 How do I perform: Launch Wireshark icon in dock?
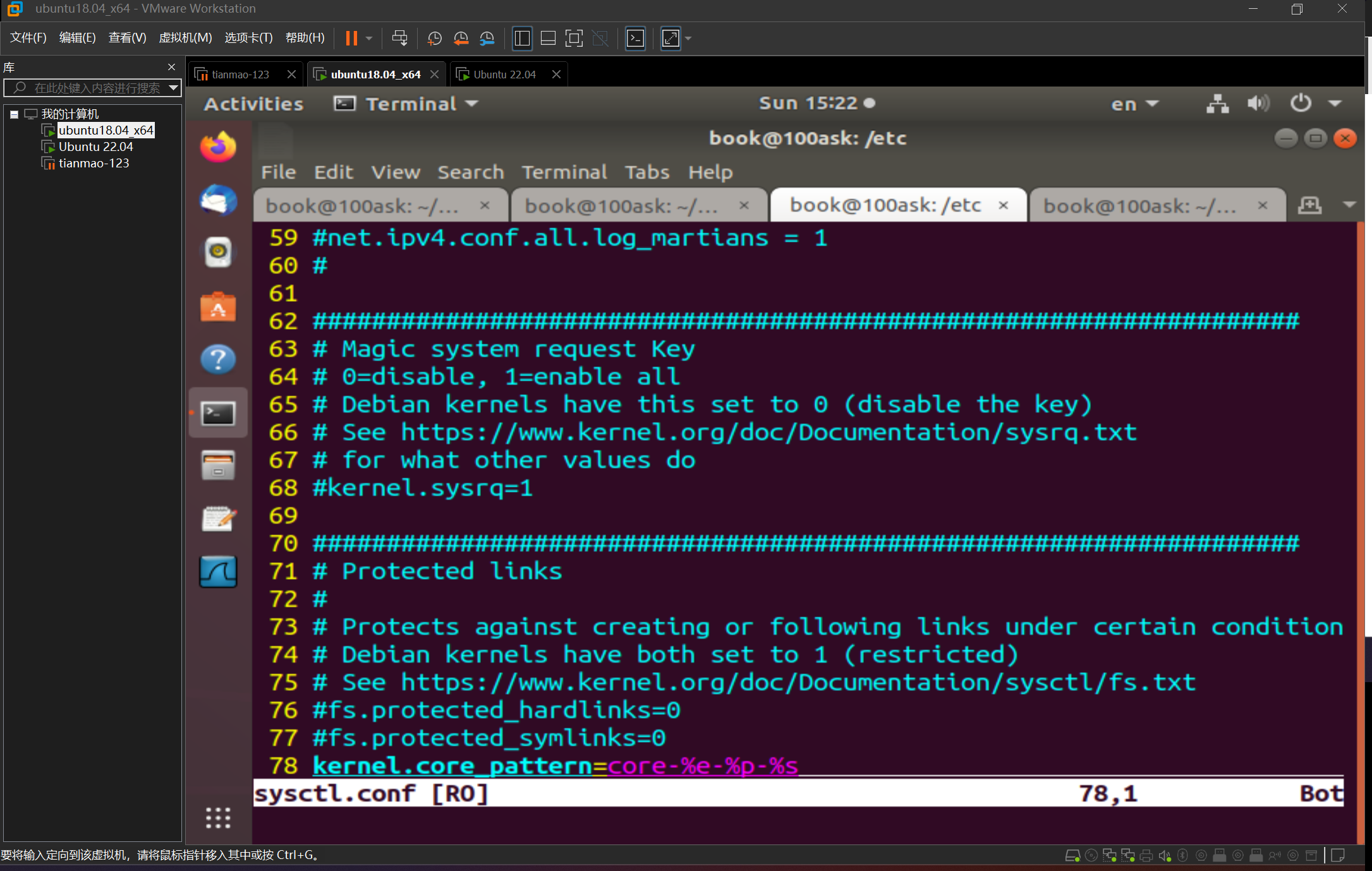(x=218, y=572)
